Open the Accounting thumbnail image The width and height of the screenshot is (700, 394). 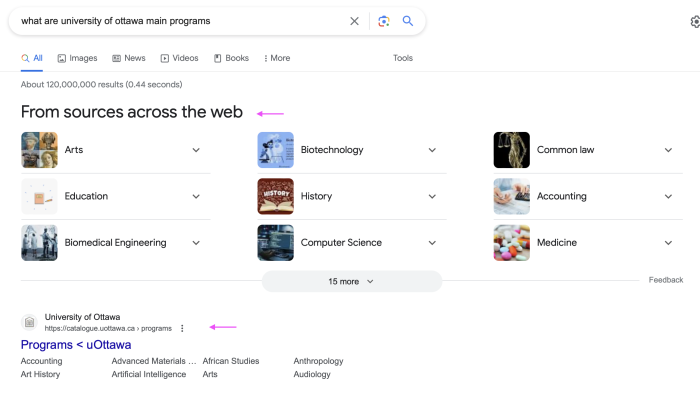pos(512,196)
